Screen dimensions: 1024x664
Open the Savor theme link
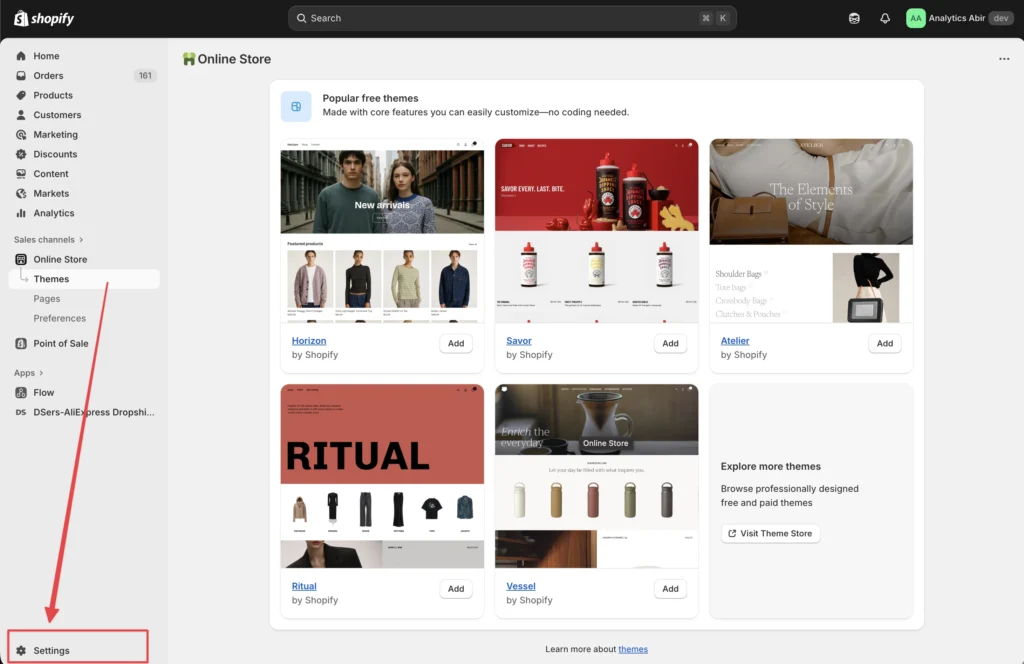(519, 341)
